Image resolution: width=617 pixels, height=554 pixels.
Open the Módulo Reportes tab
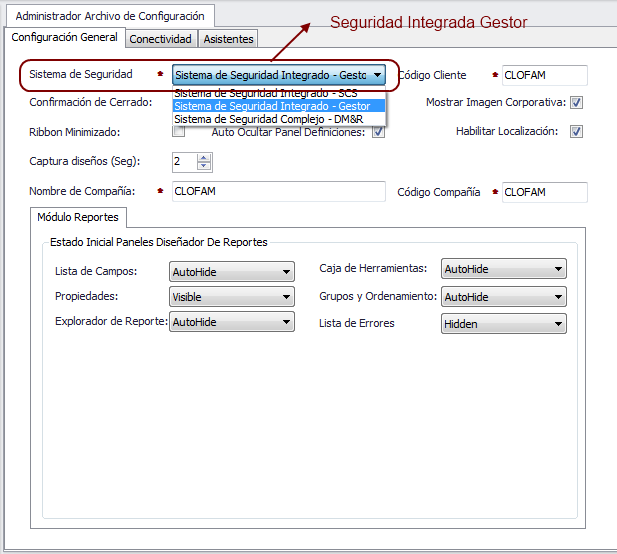(x=77, y=217)
